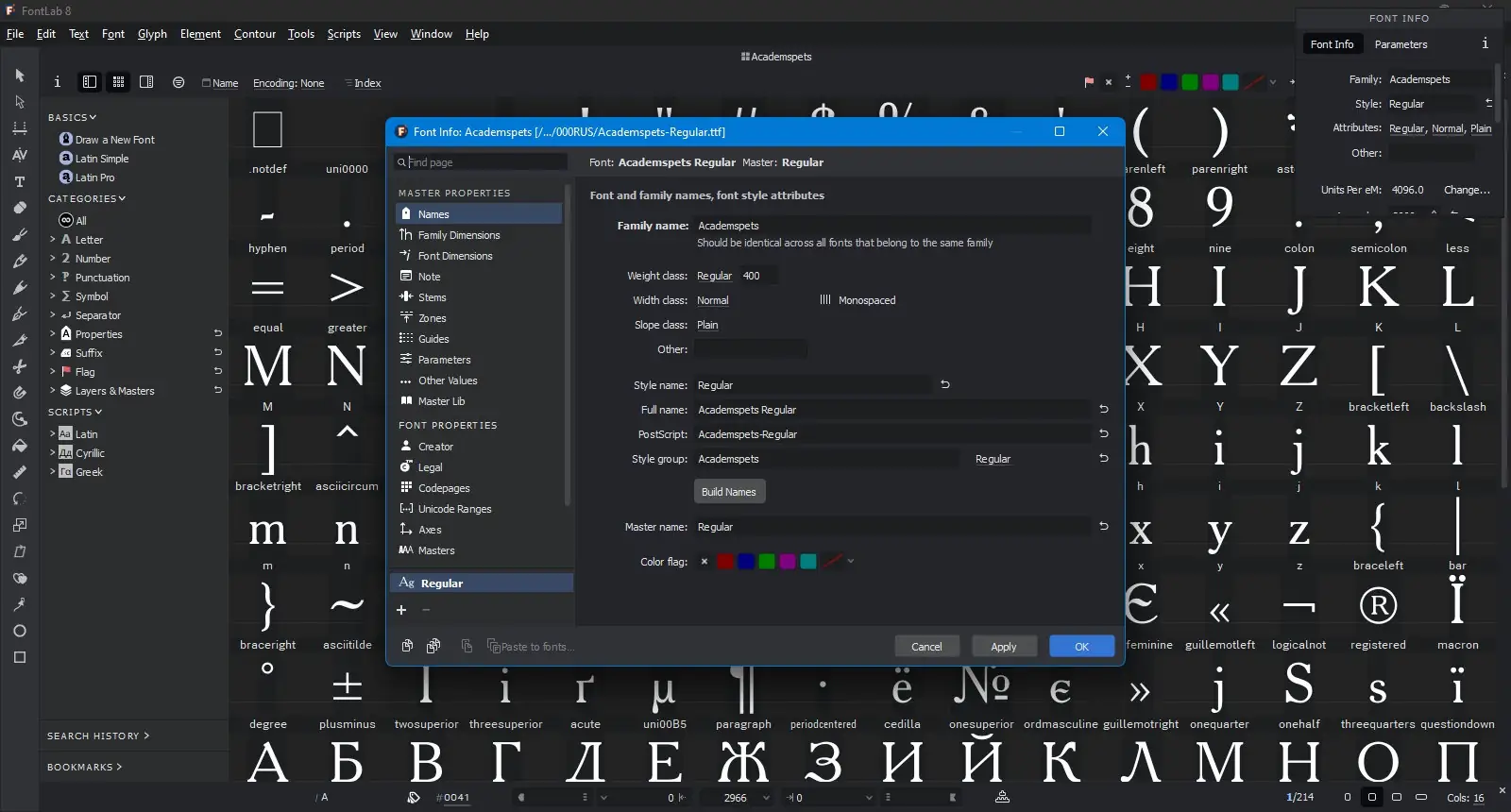The image size is (1511, 812).
Task: Toggle the glyph cells grid view
Action: click(x=118, y=82)
